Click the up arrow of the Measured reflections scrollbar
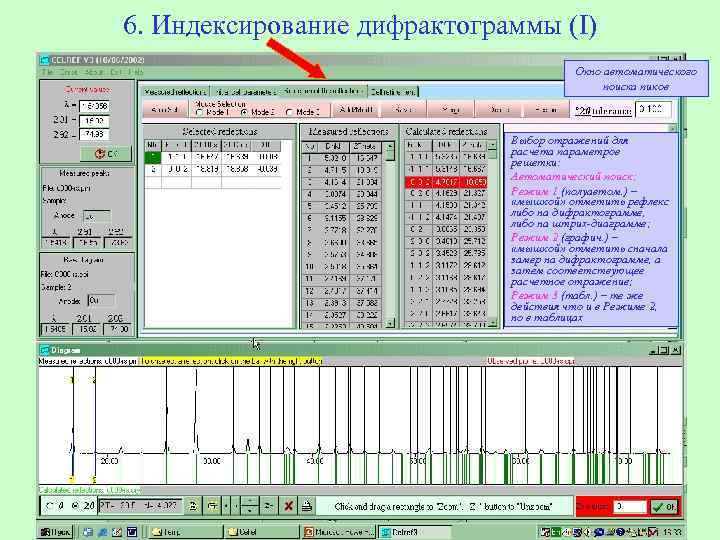Viewport: 720px width, 540px height. (390, 146)
